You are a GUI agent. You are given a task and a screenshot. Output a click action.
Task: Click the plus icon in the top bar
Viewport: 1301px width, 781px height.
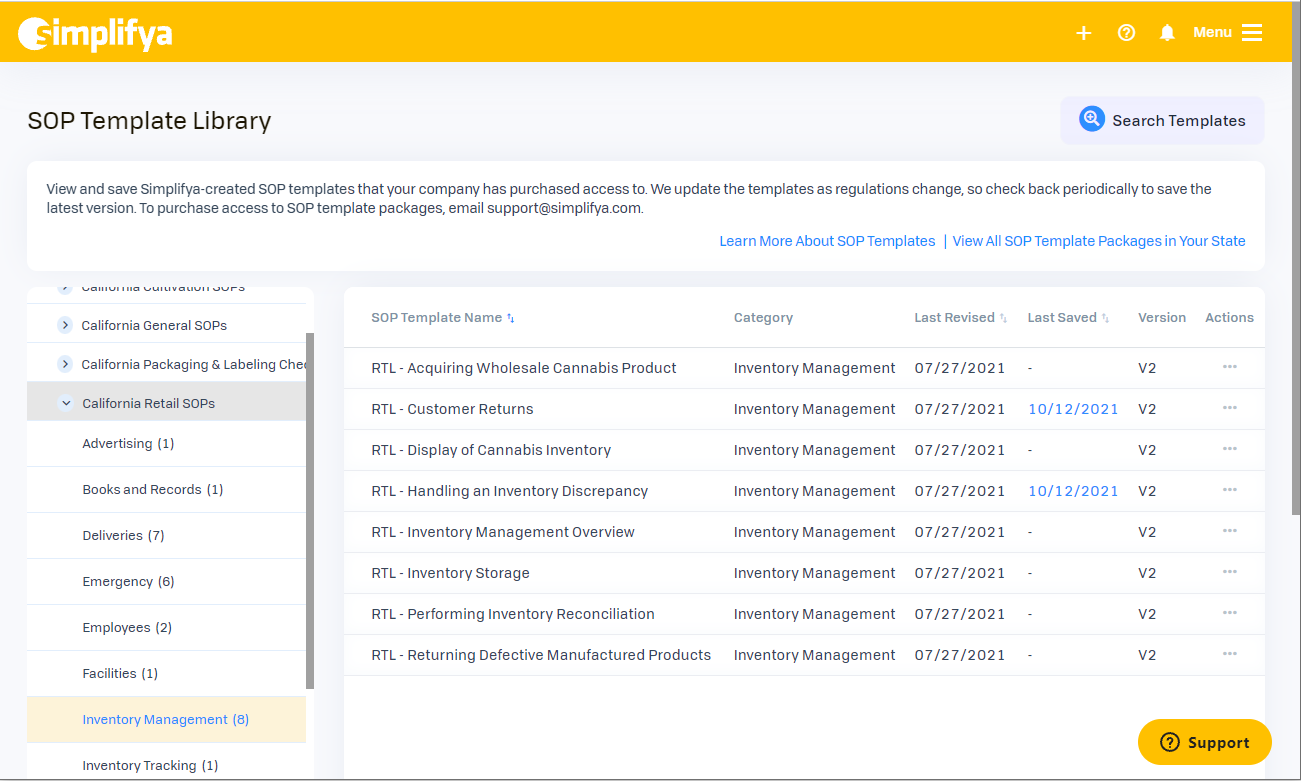click(x=1084, y=32)
